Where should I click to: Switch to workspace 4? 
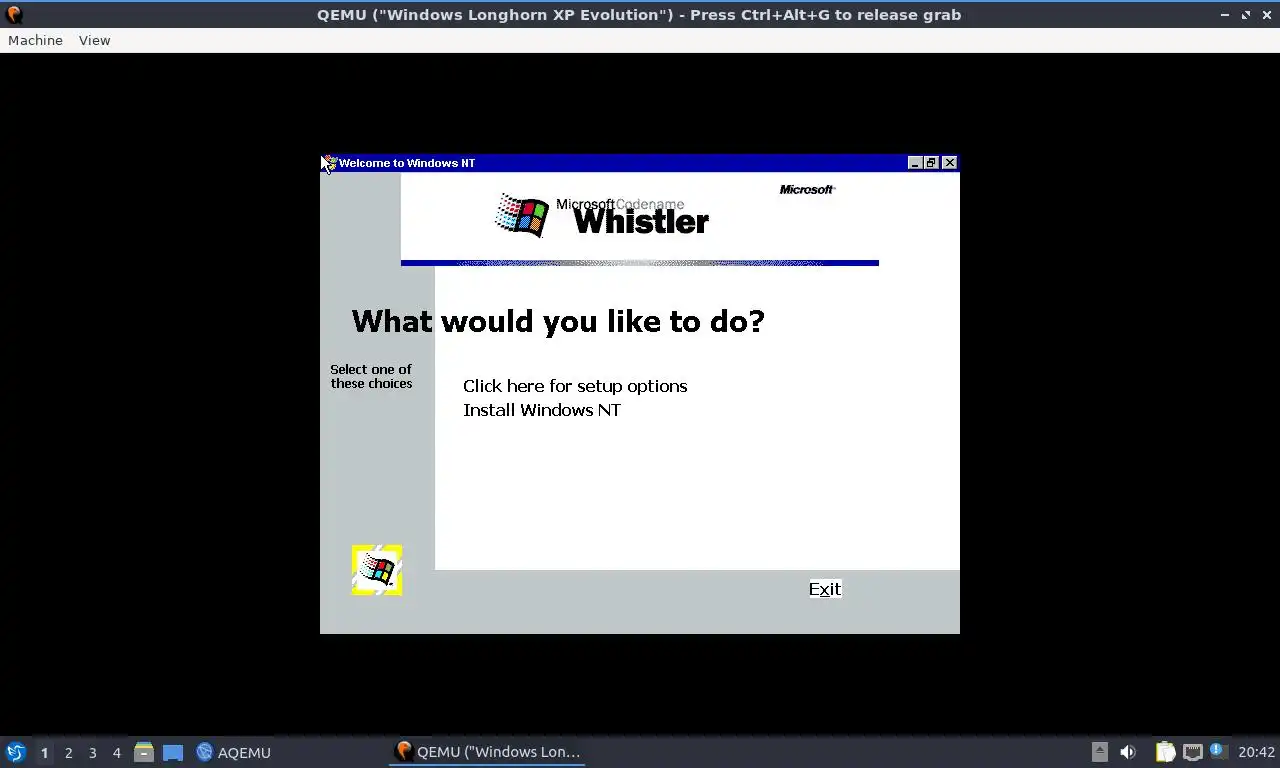coord(116,752)
